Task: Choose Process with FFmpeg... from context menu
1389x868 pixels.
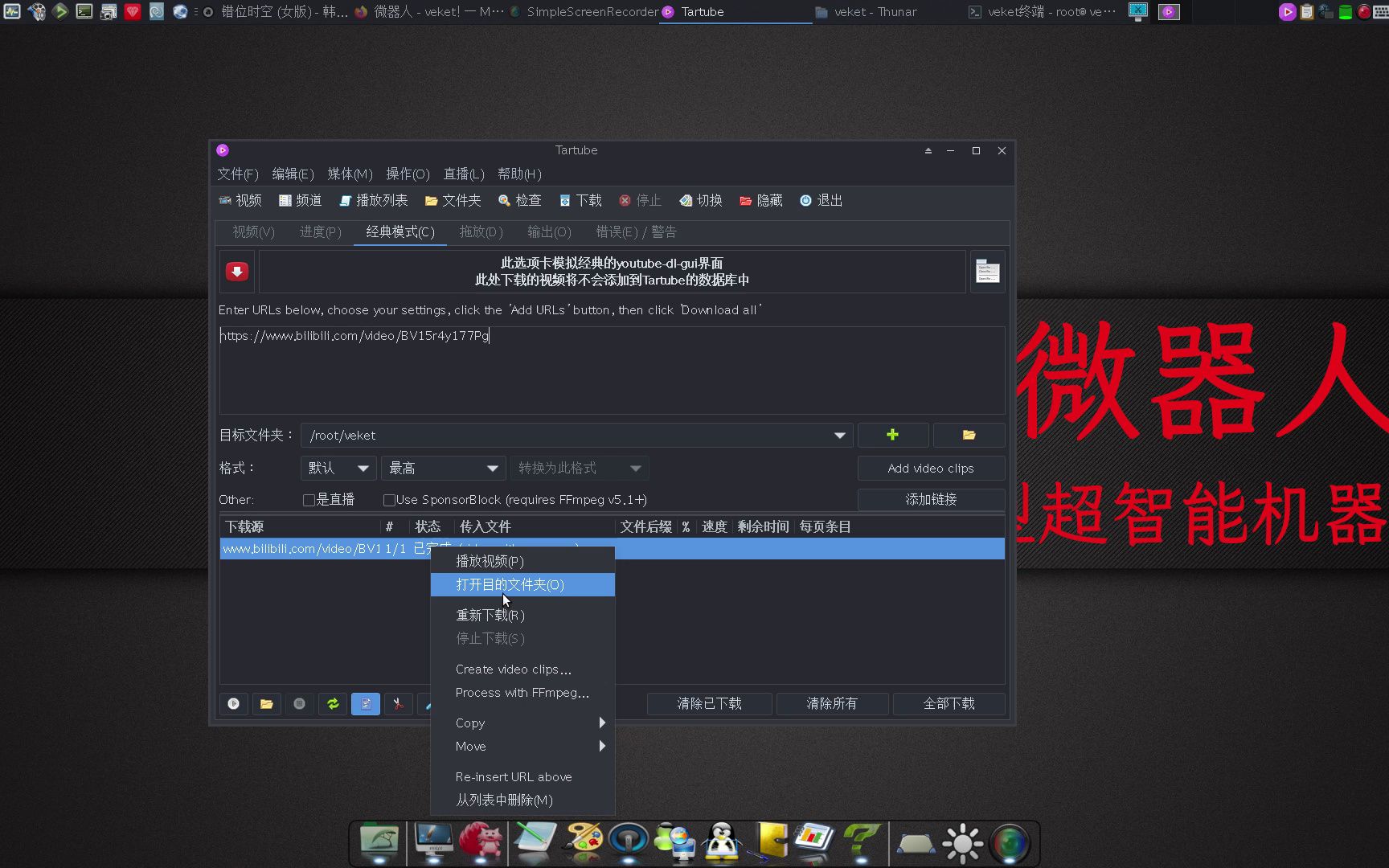Action: point(522,692)
